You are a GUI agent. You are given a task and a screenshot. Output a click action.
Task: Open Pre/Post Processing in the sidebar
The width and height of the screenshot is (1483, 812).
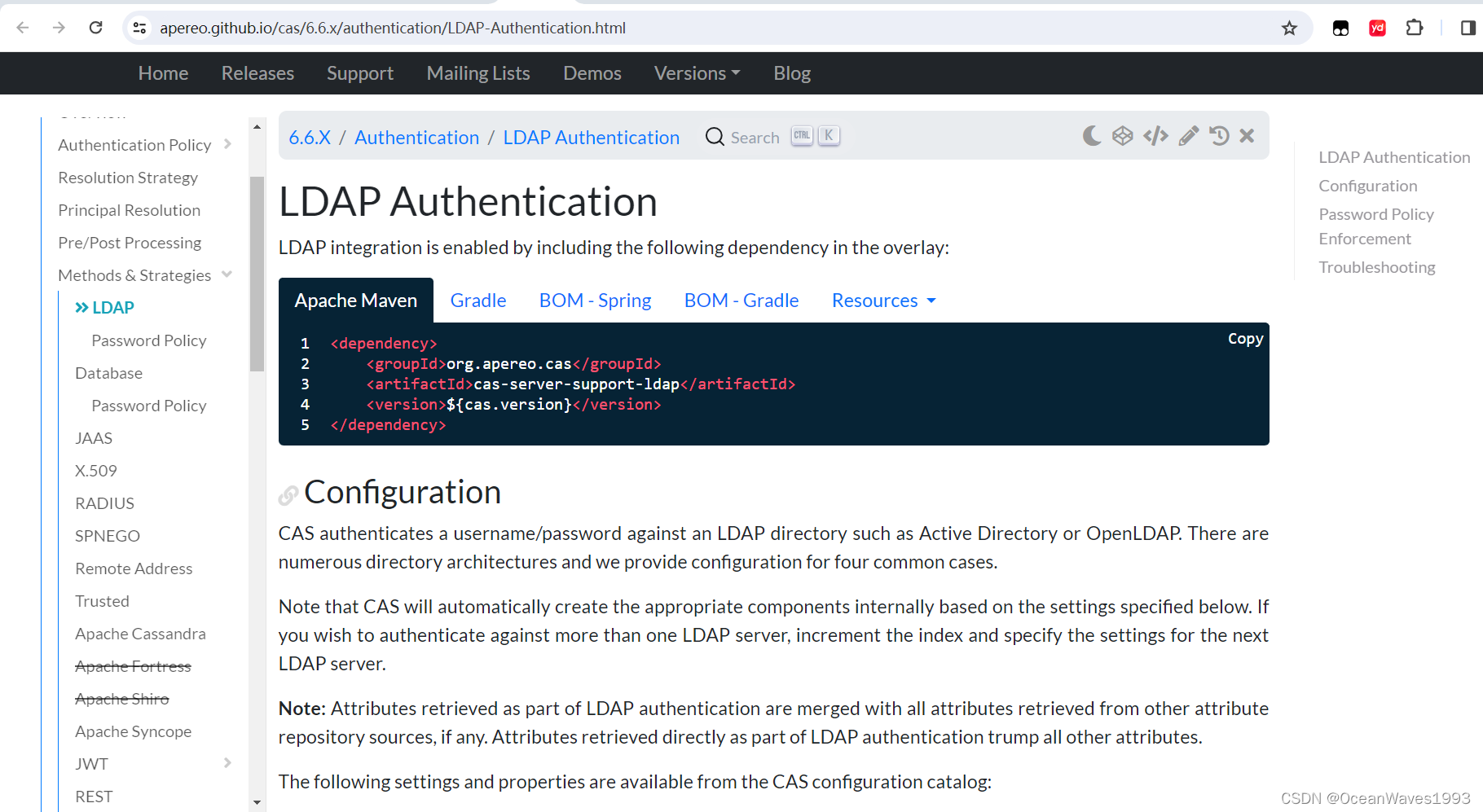coord(130,243)
